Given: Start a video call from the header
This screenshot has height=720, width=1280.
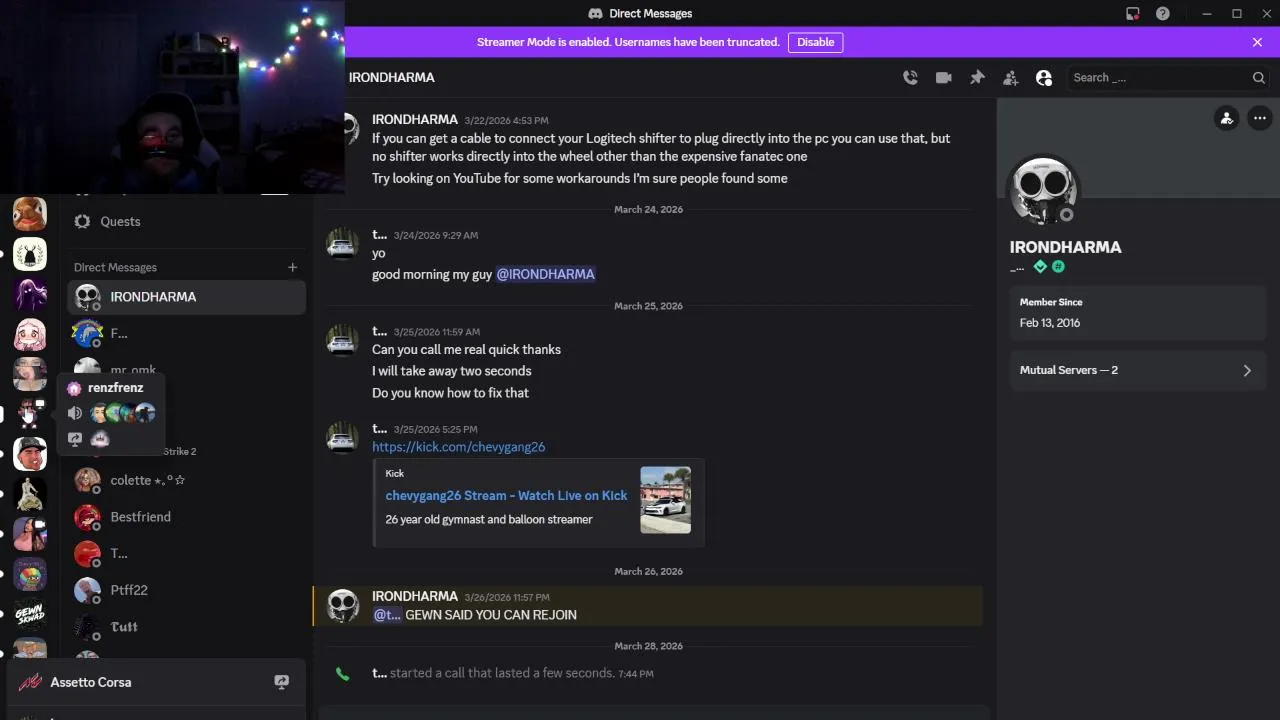Looking at the screenshot, I should [x=943, y=78].
